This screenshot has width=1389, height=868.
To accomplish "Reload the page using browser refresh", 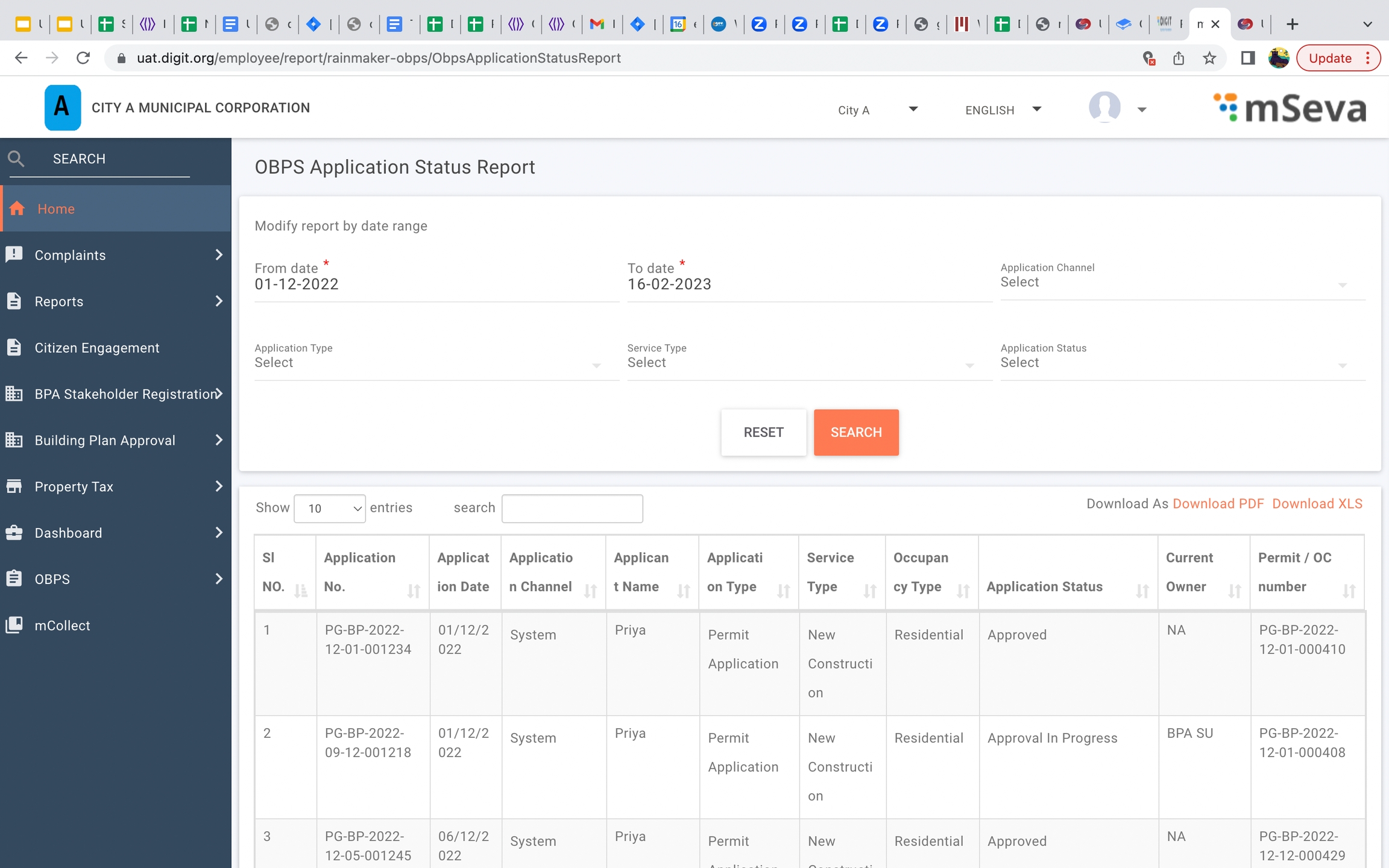I will (x=83, y=58).
